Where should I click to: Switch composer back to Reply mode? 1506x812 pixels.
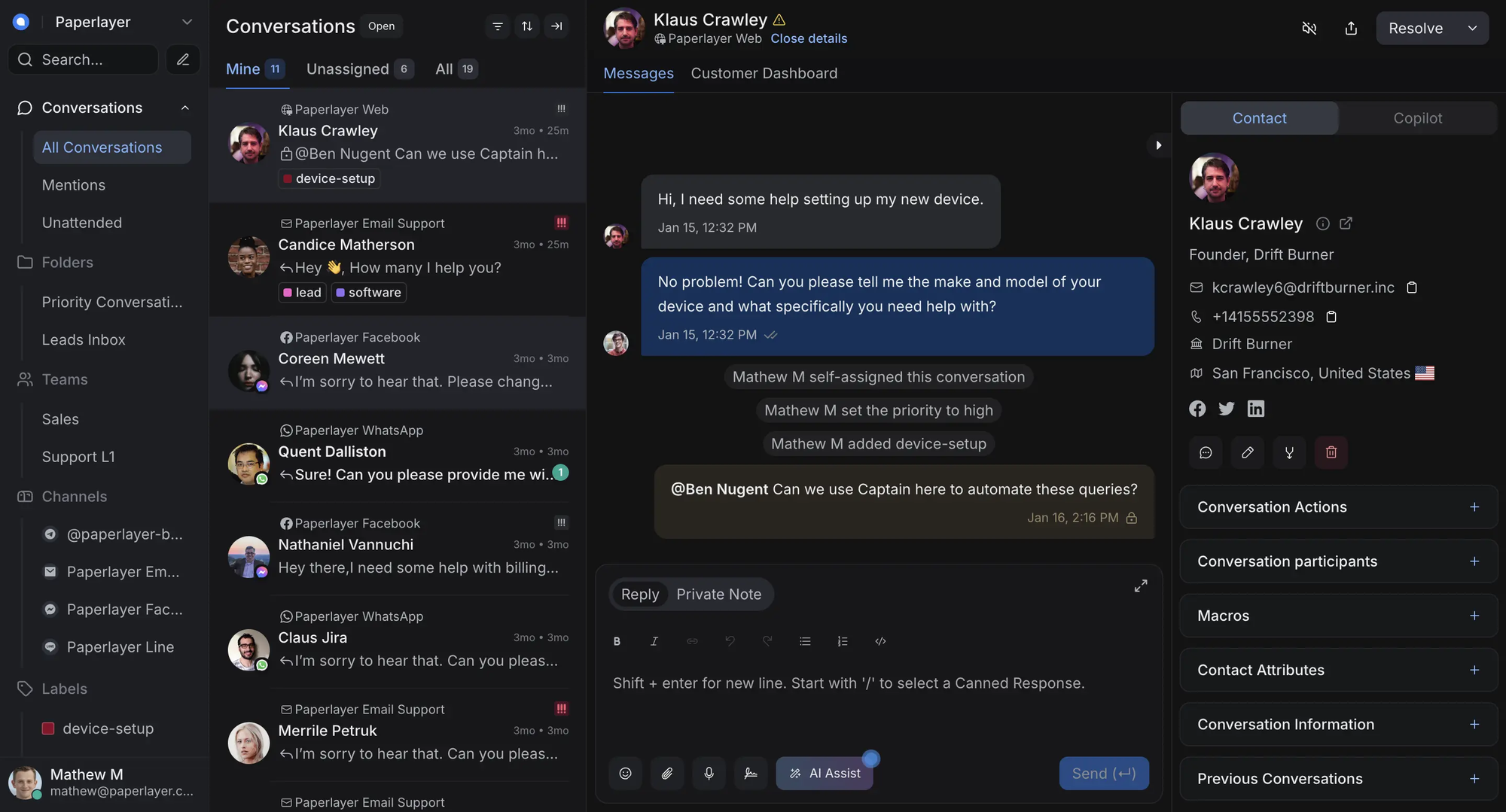click(x=639, y=595)
